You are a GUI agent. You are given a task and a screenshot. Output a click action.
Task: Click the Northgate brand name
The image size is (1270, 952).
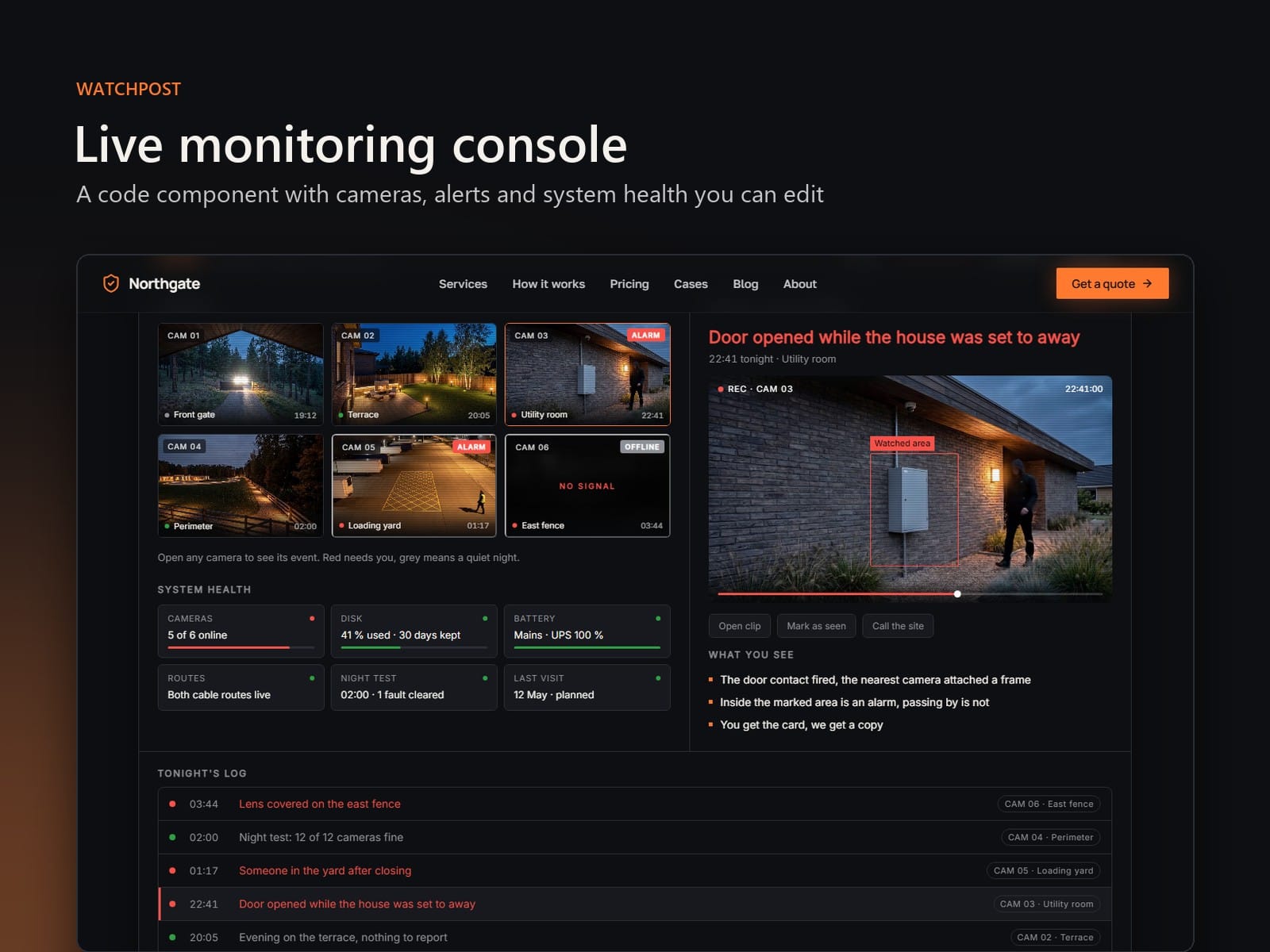(x=164, y=284)
